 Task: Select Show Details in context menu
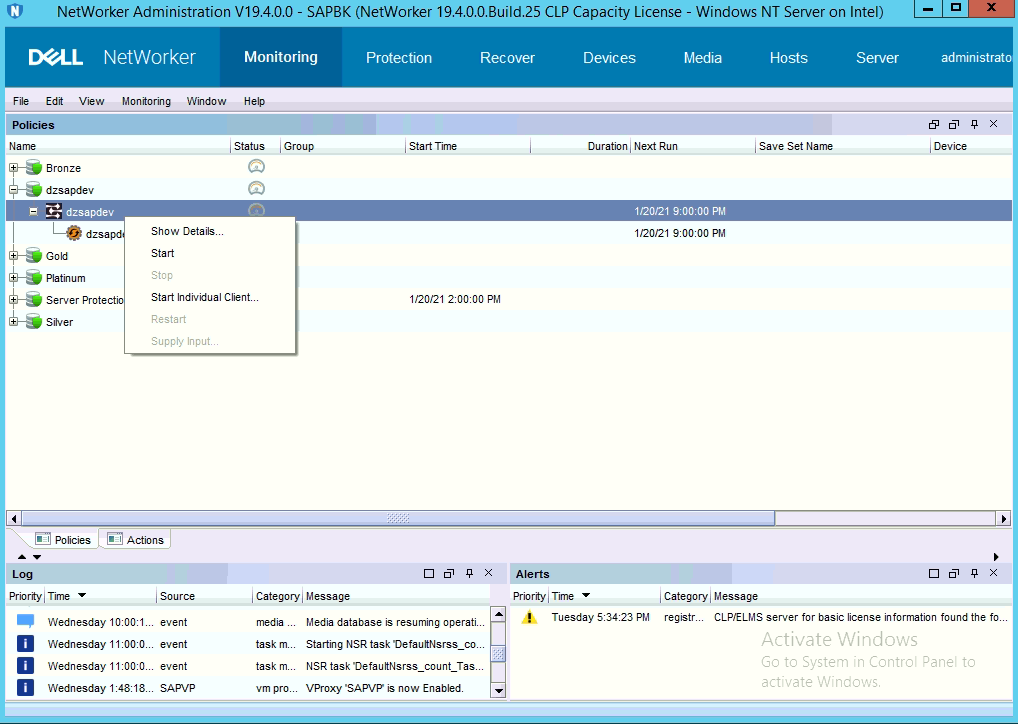(x=187, y=232)
